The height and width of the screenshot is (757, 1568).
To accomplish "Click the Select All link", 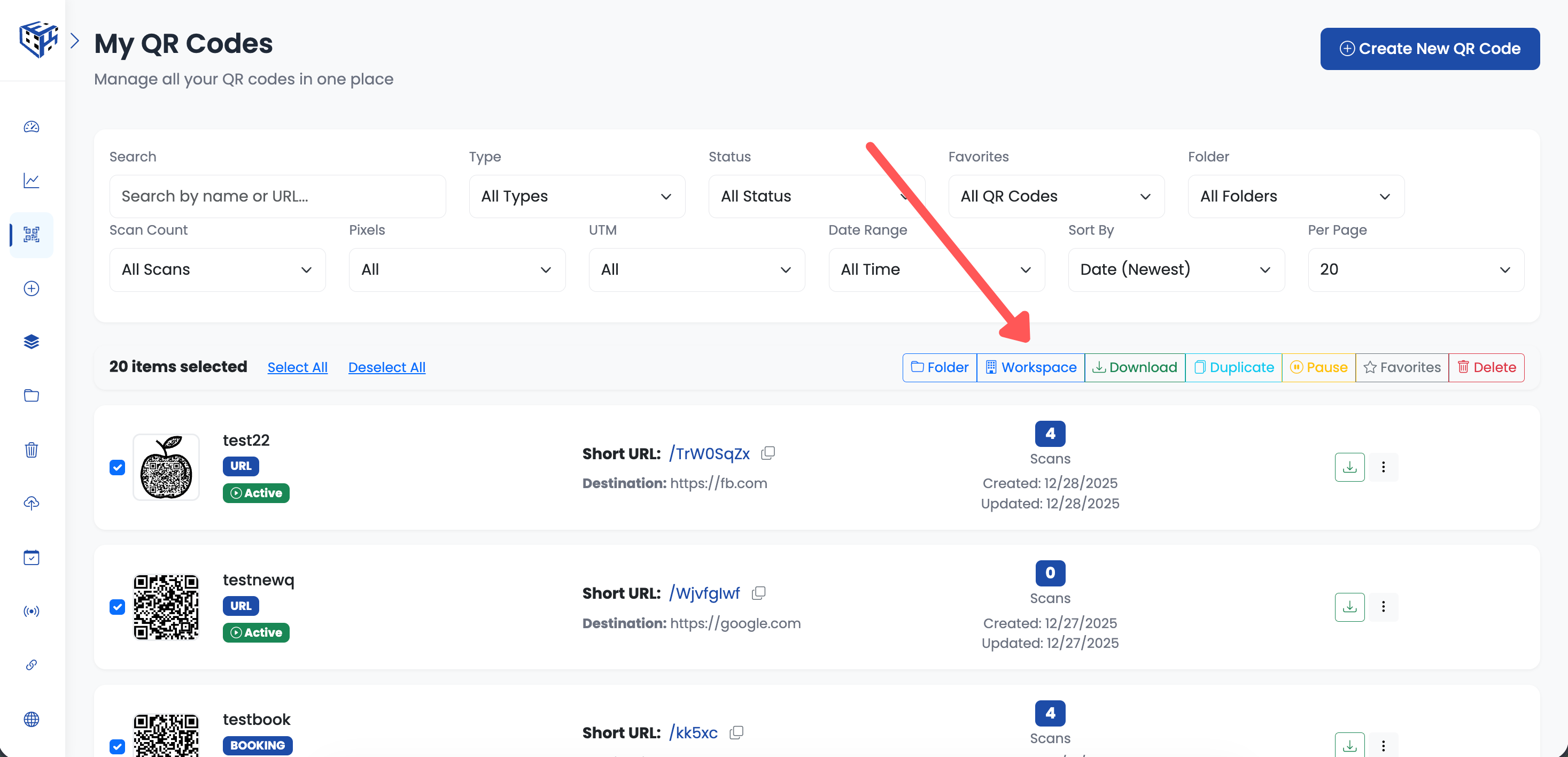I will [x=298, y=367].
